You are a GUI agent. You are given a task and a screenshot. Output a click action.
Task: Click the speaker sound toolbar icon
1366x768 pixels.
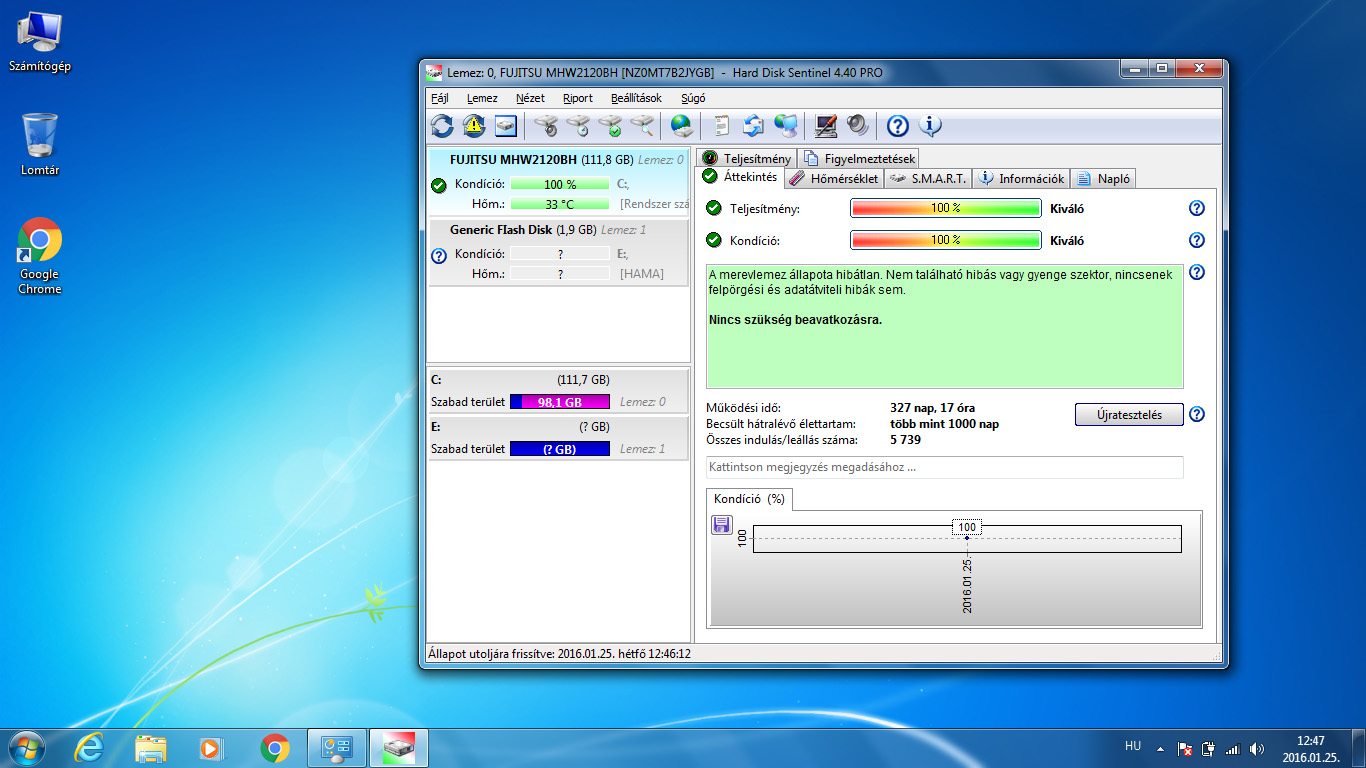pos(857,126)
